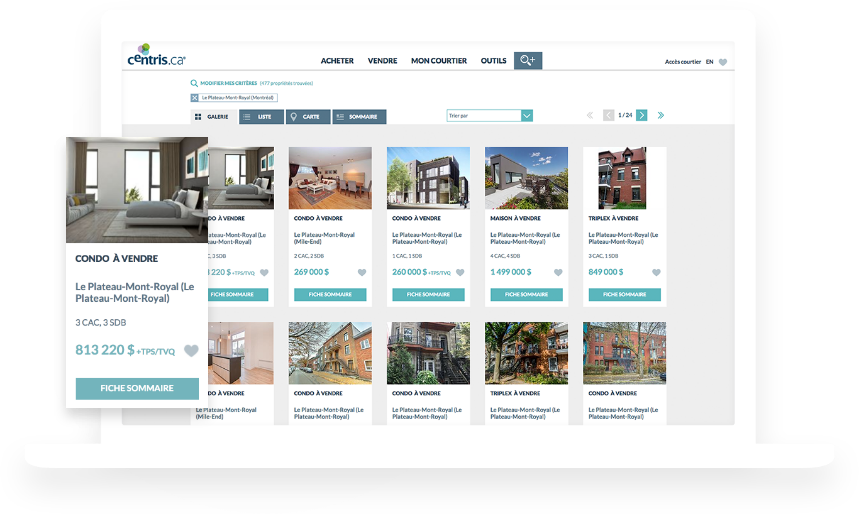Switch to Liste view tab
This screenshot has width=859, height=514.
(x=263, y=117)
